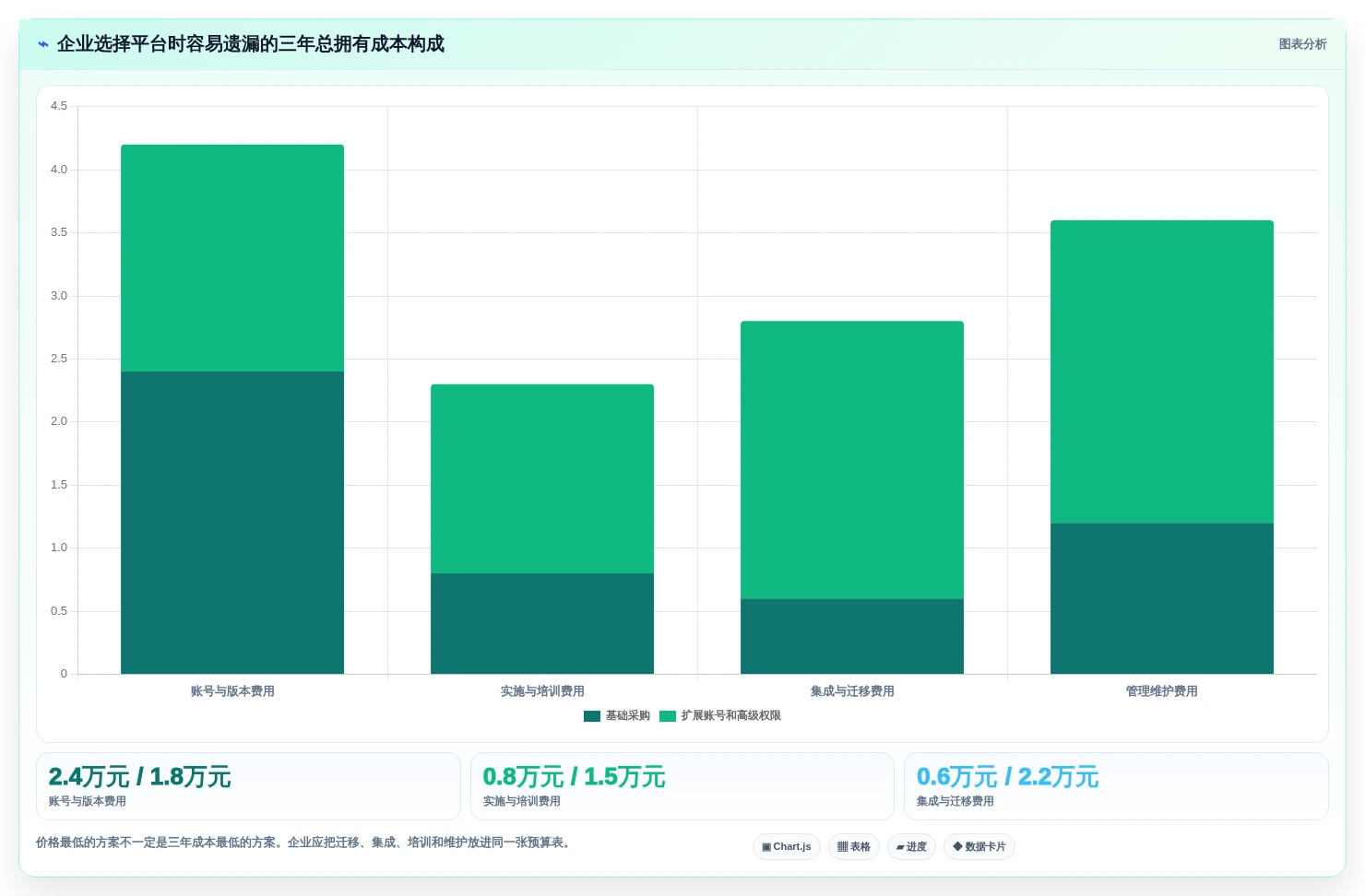This screenshot has width=1365, height=896.
Task: Click the 图表分析 label in the header
Action: click(x=1302, y=44)
